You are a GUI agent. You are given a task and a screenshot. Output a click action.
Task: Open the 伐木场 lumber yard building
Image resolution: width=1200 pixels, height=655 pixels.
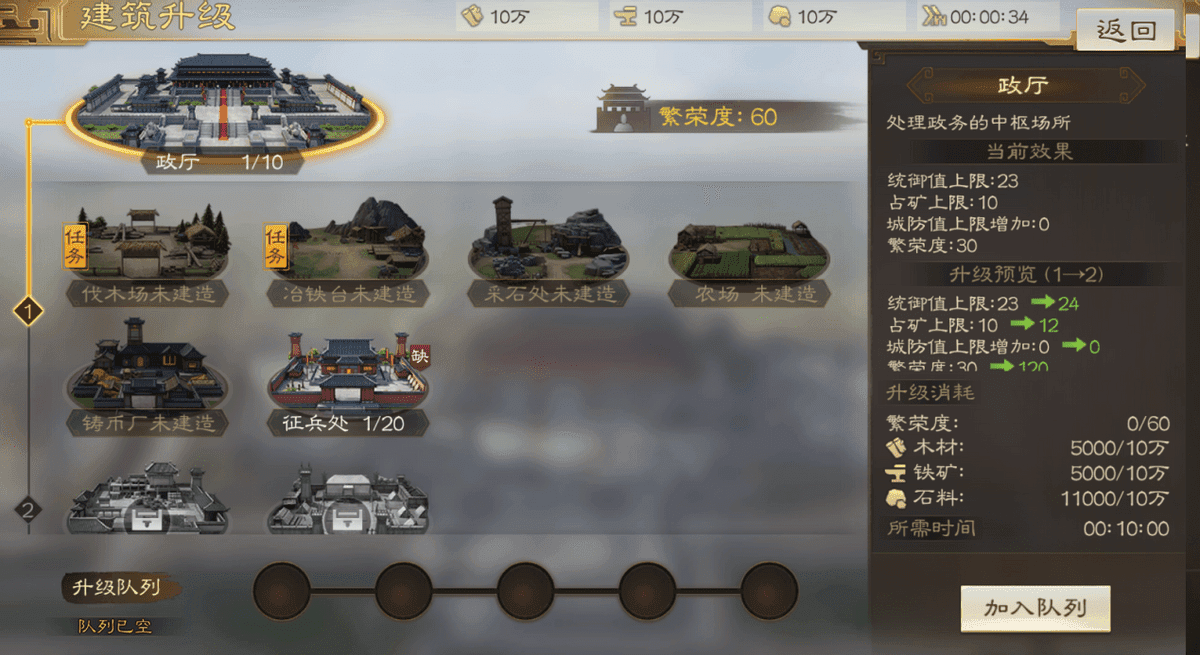(148, 255)
